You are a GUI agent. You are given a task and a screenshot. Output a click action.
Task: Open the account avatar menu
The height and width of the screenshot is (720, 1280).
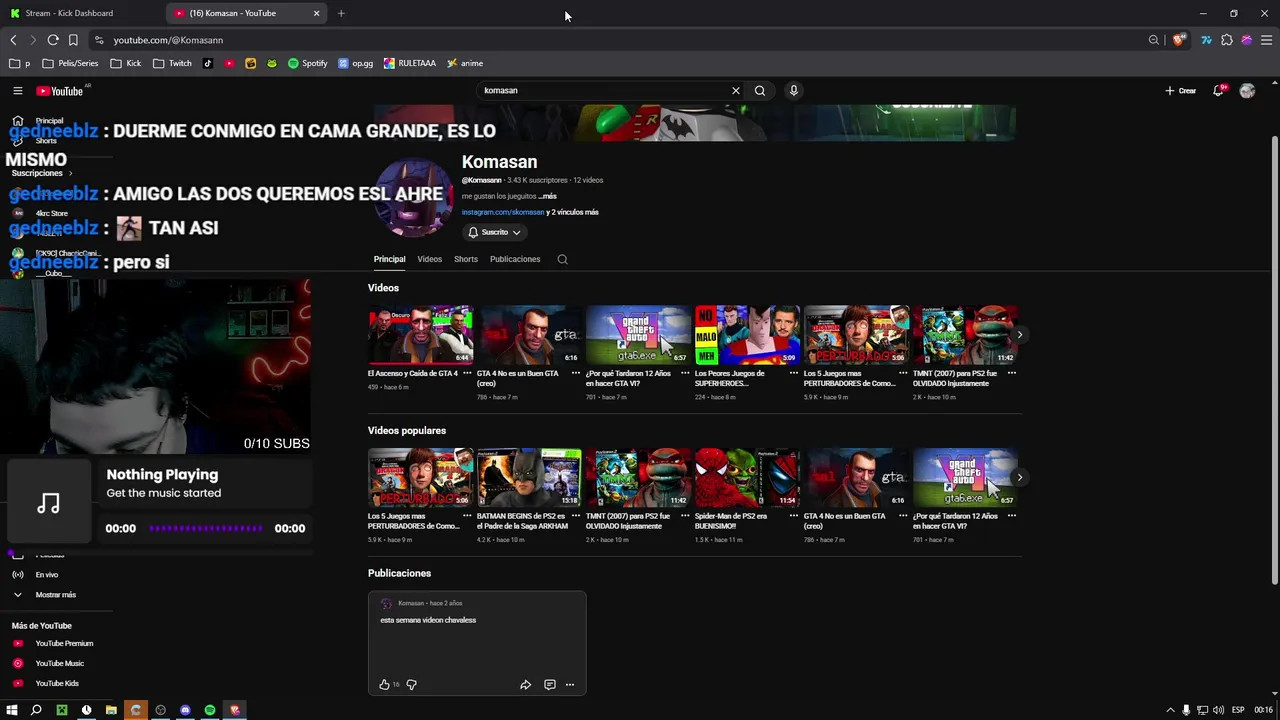click(1247, 91)
